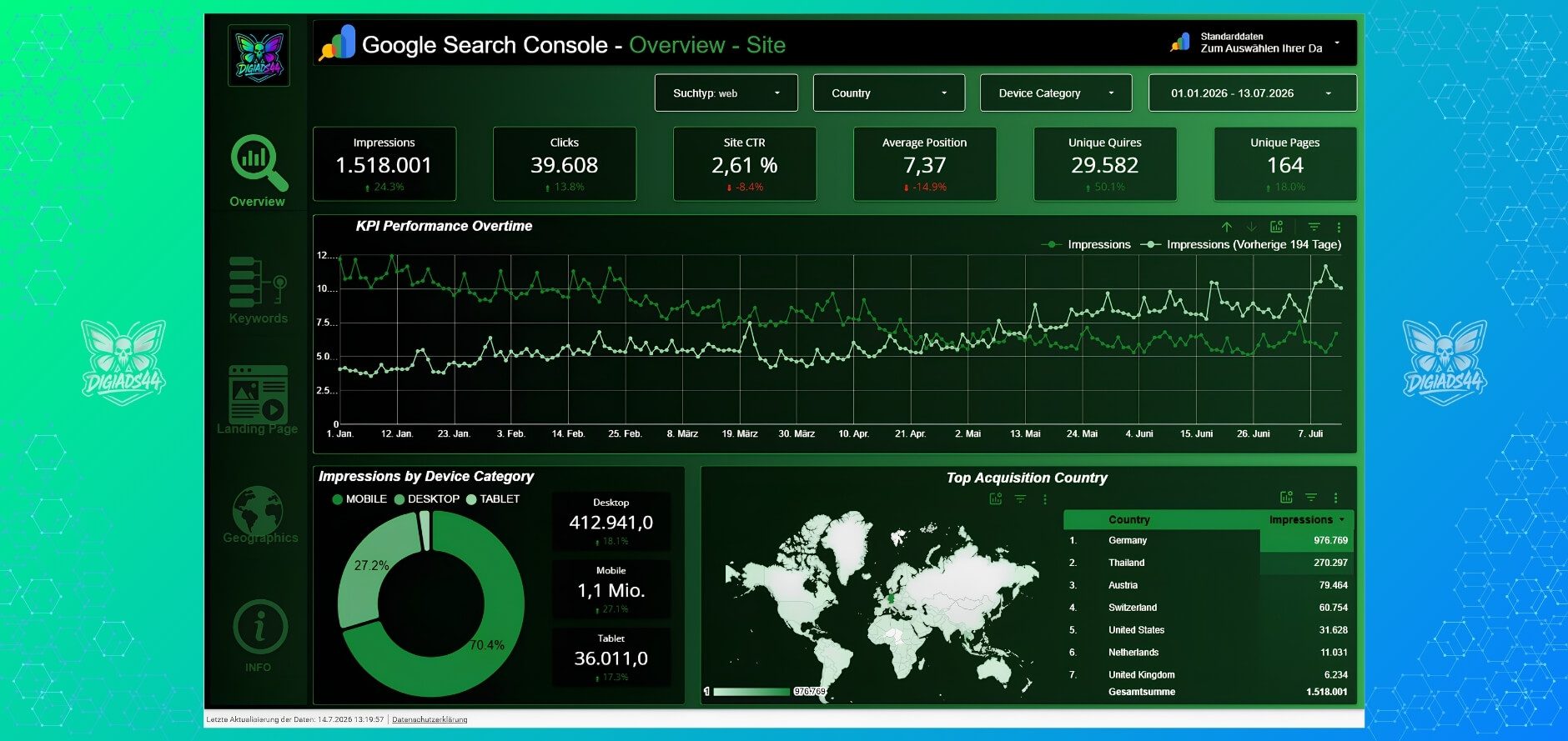The height and width of the screenshot is (741, 1568).
Task: Toggle the DESKTOP legend entry
Action: click(x=427, y=498)
